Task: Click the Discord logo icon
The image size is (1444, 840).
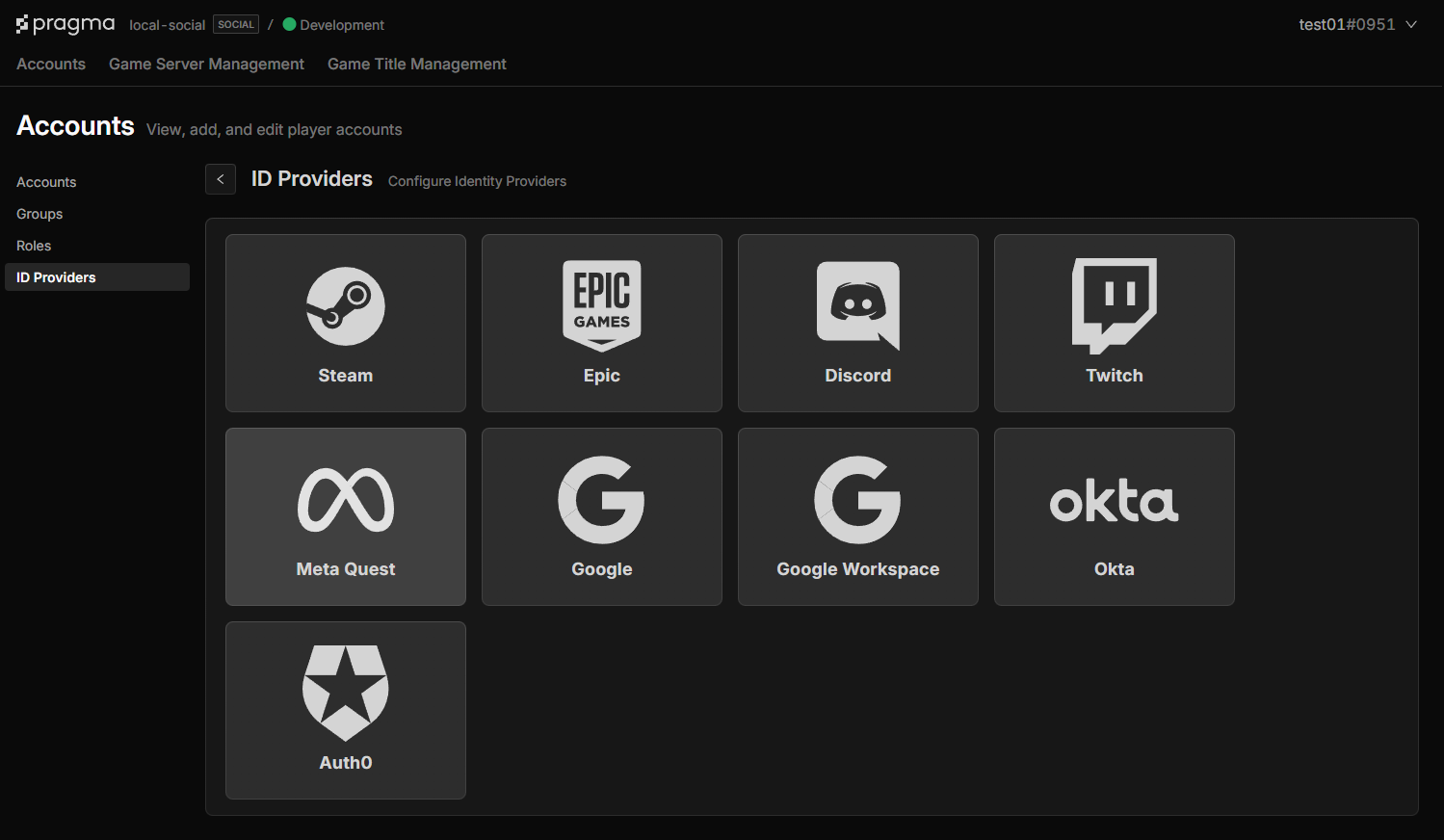Action: pyautogui.click(x=858, y=305)
